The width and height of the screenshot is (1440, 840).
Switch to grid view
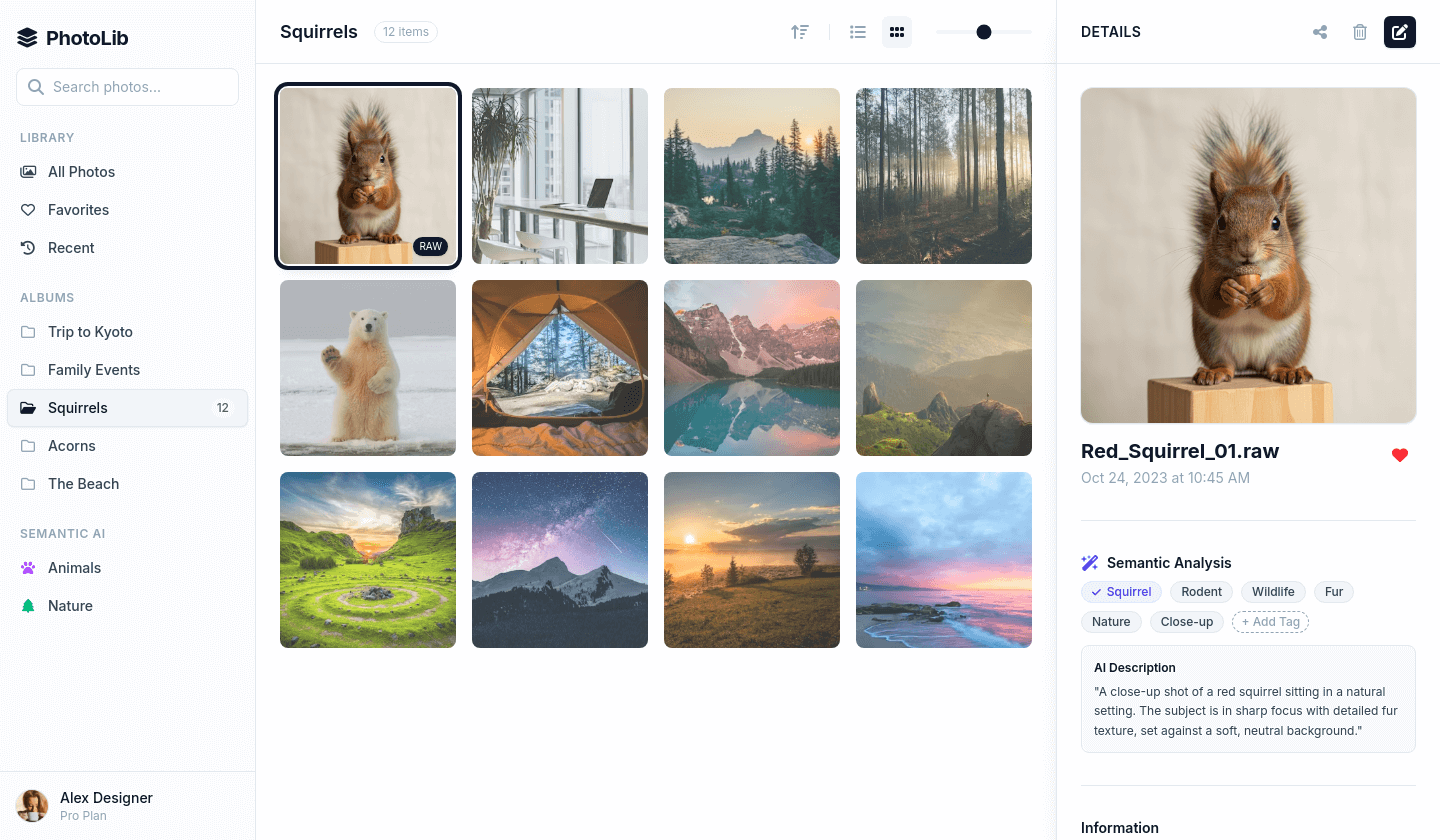pyautogui.click(x=897, y=32)
